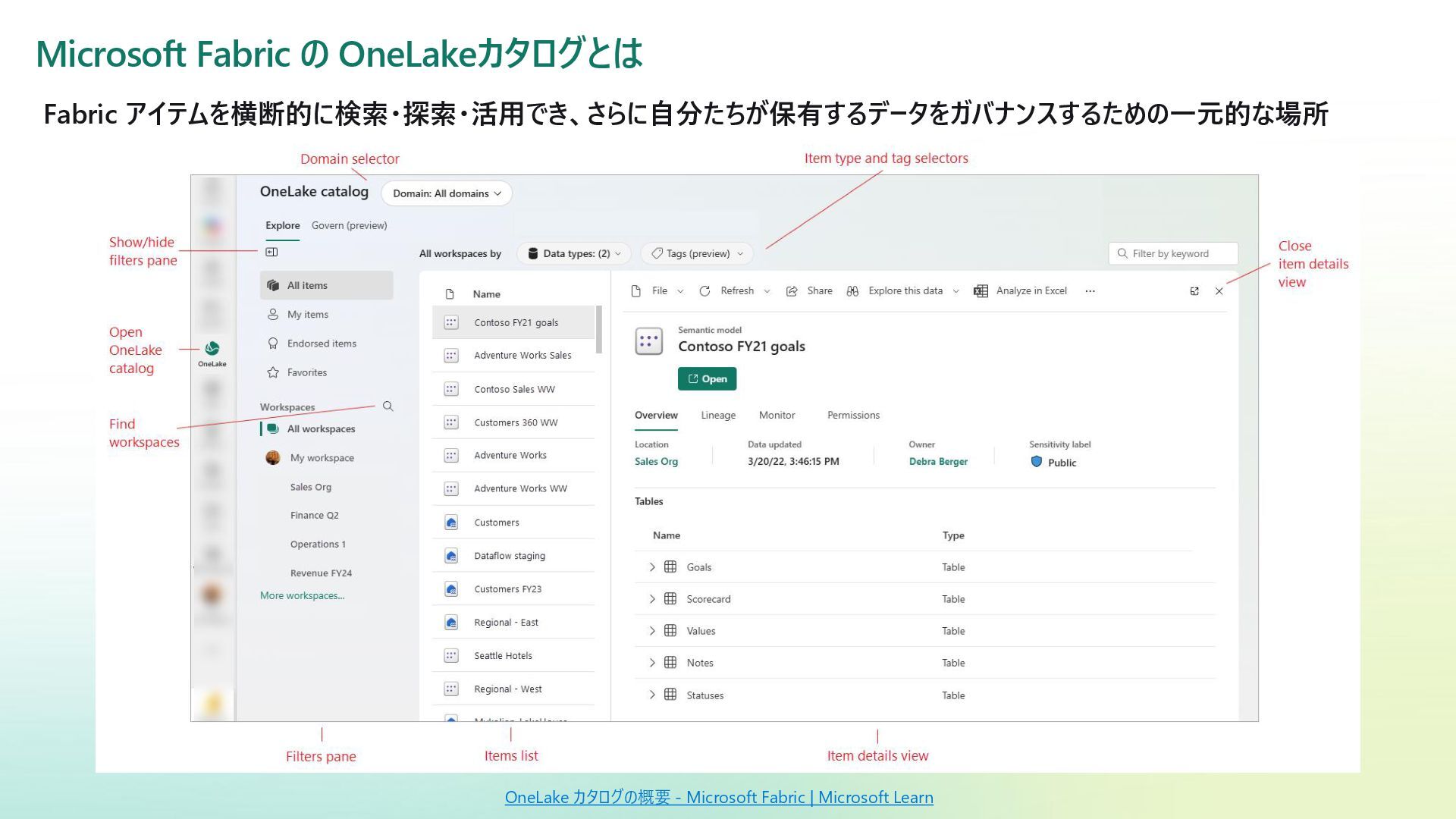Screen dimensions: 1456x819
Task: Click the More workspaces... link
Action: coord(302,595)
